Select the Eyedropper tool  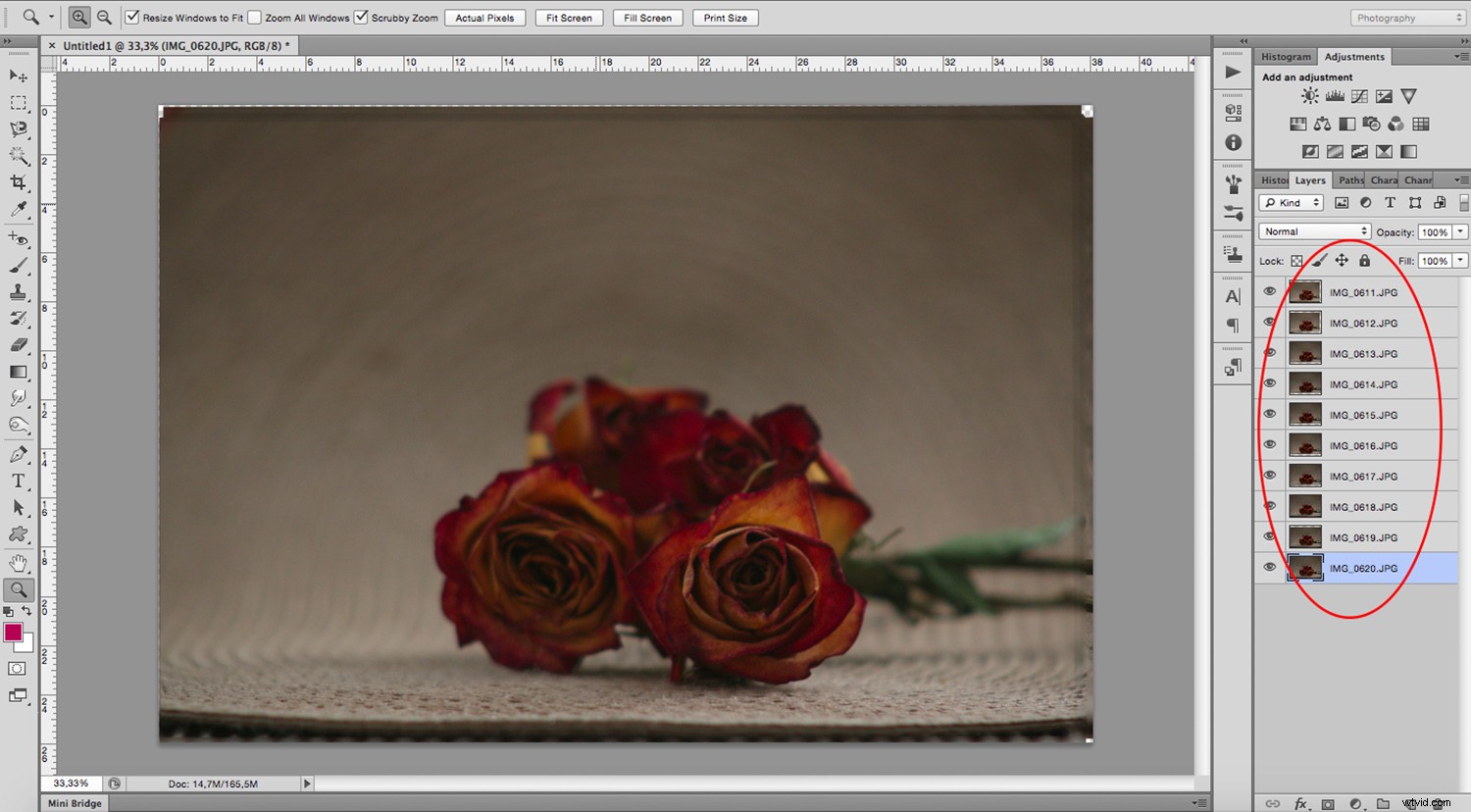pyautogui.click(x=18, y=210)
